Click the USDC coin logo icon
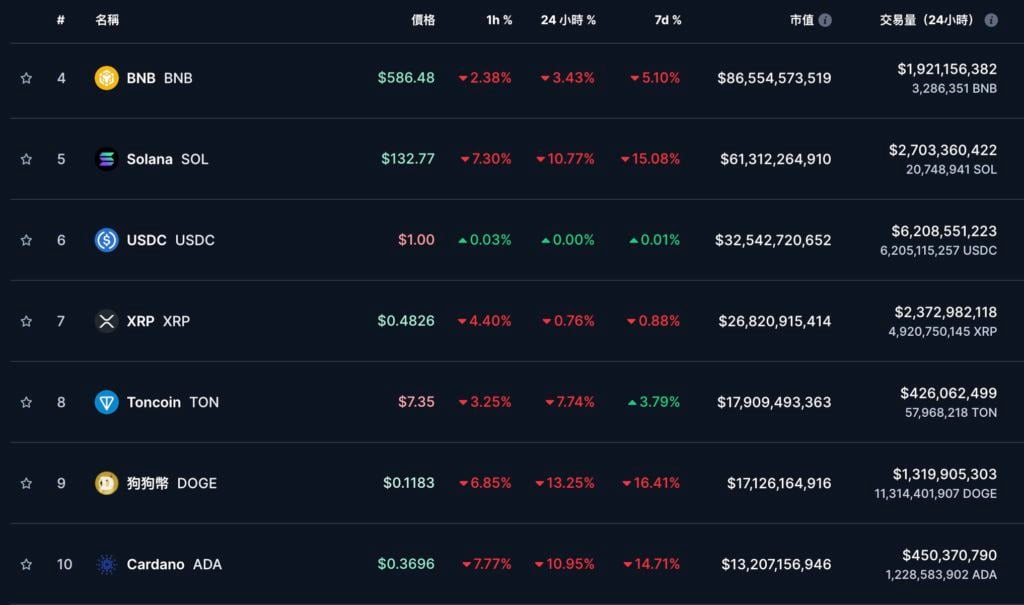 [106, 240]
